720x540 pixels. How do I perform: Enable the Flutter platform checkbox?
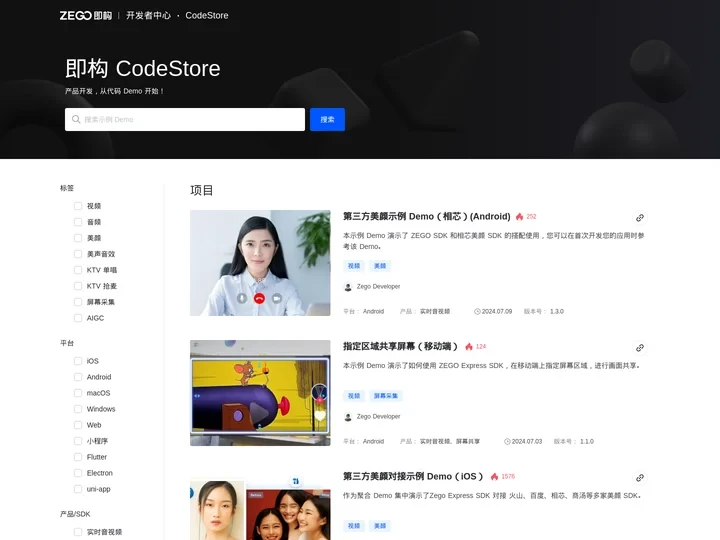pos(78,457)
